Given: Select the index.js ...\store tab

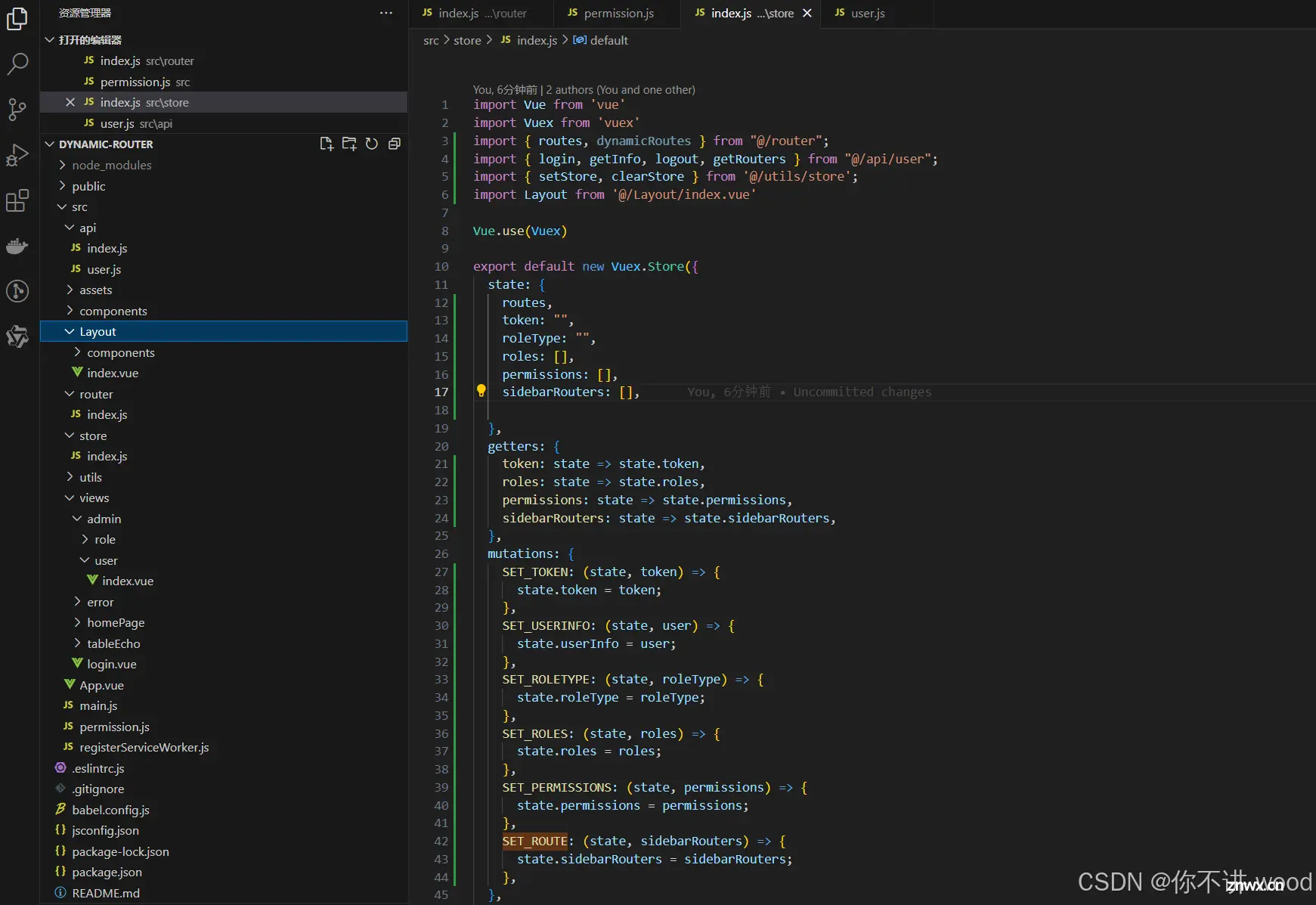Looking at the screenshot, I should (x=751, y=14).
